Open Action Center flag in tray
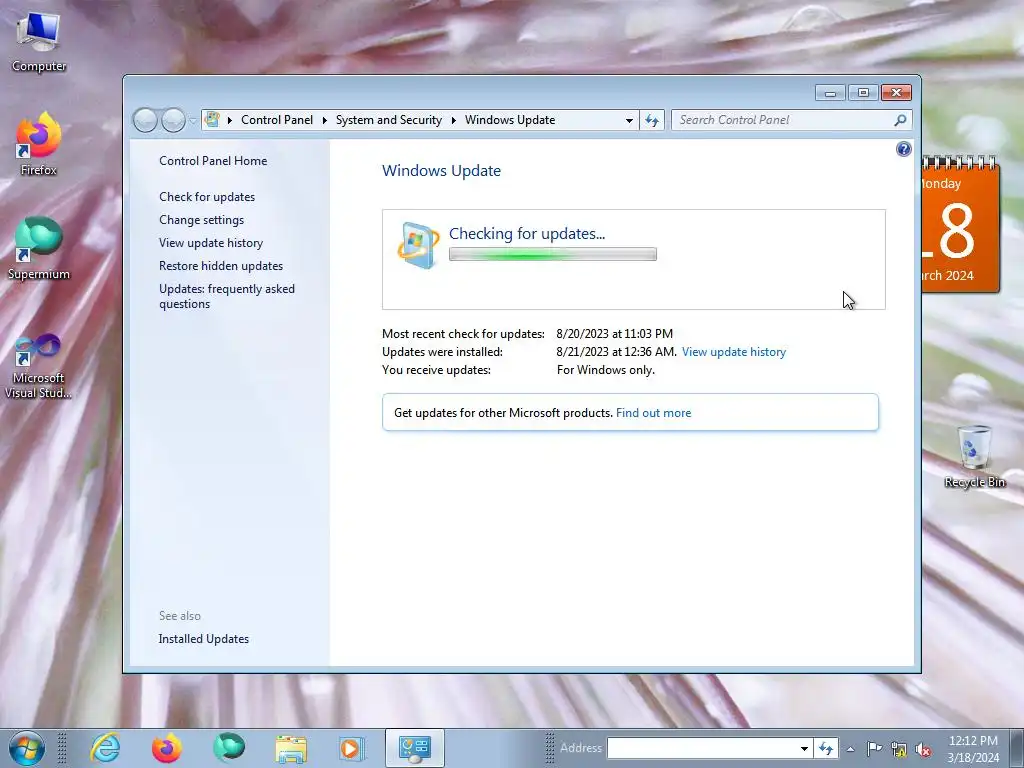Viewport: 1024px width, 768px height. [874, 748]
